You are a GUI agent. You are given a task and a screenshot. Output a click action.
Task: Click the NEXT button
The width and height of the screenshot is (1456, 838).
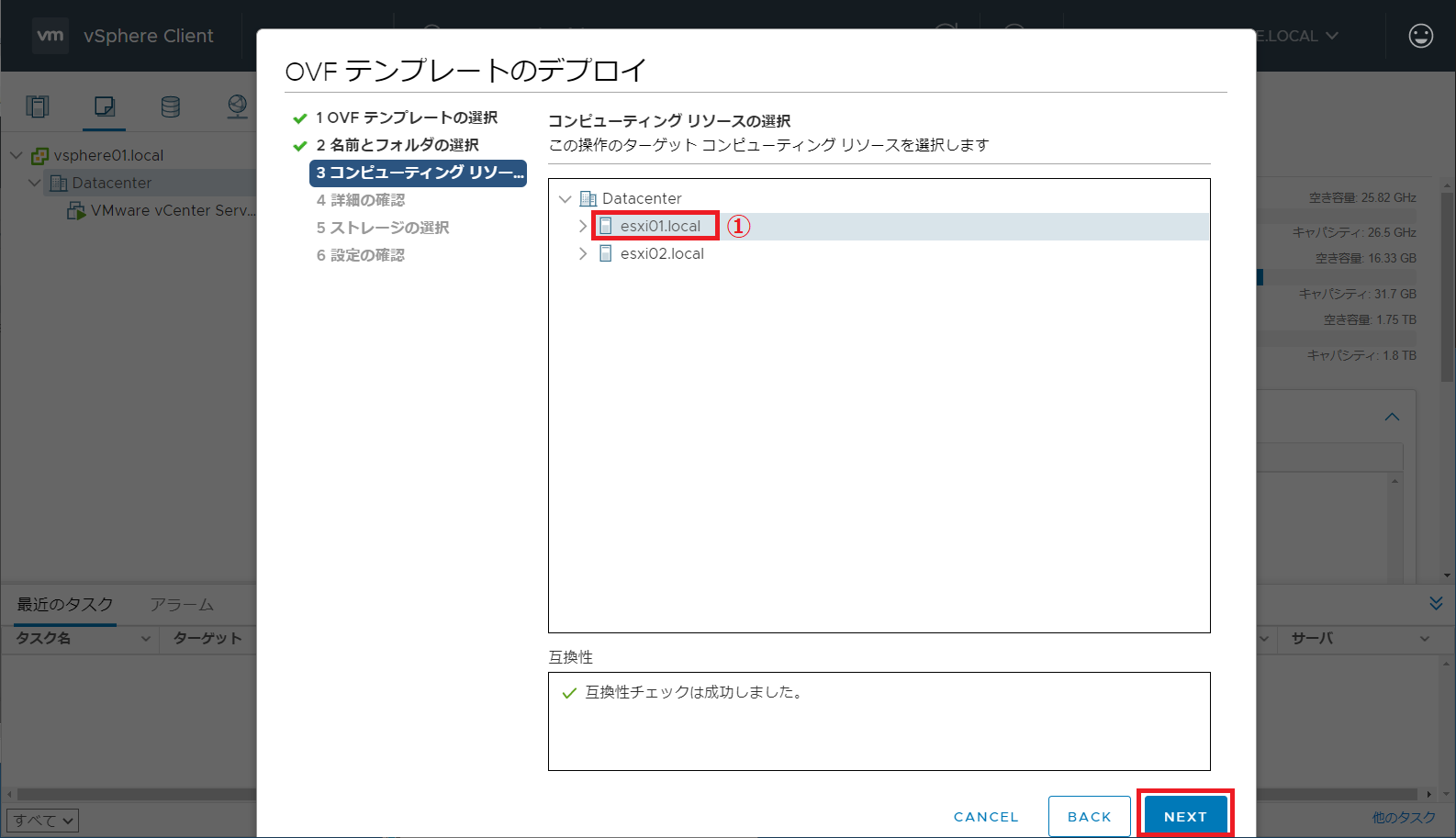coord(1185,816)
